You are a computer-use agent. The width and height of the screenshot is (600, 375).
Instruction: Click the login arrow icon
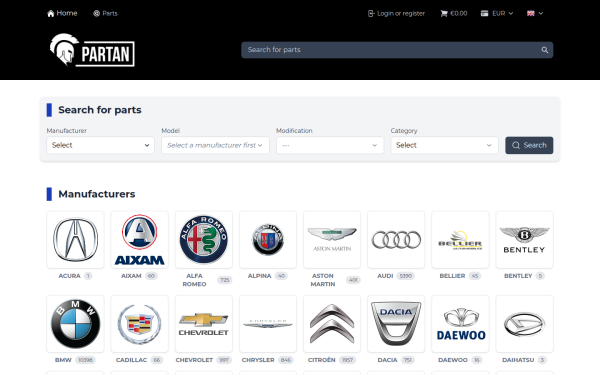pos(371,14)
